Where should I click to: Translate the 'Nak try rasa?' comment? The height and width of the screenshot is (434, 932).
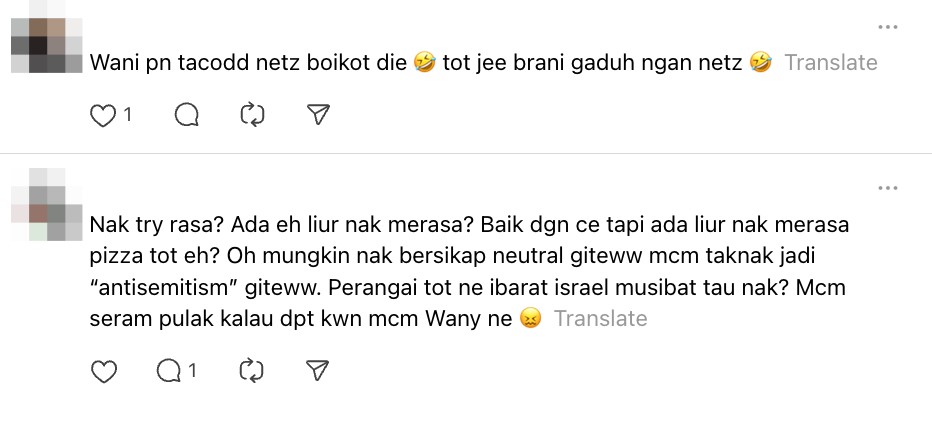[600, 319]
